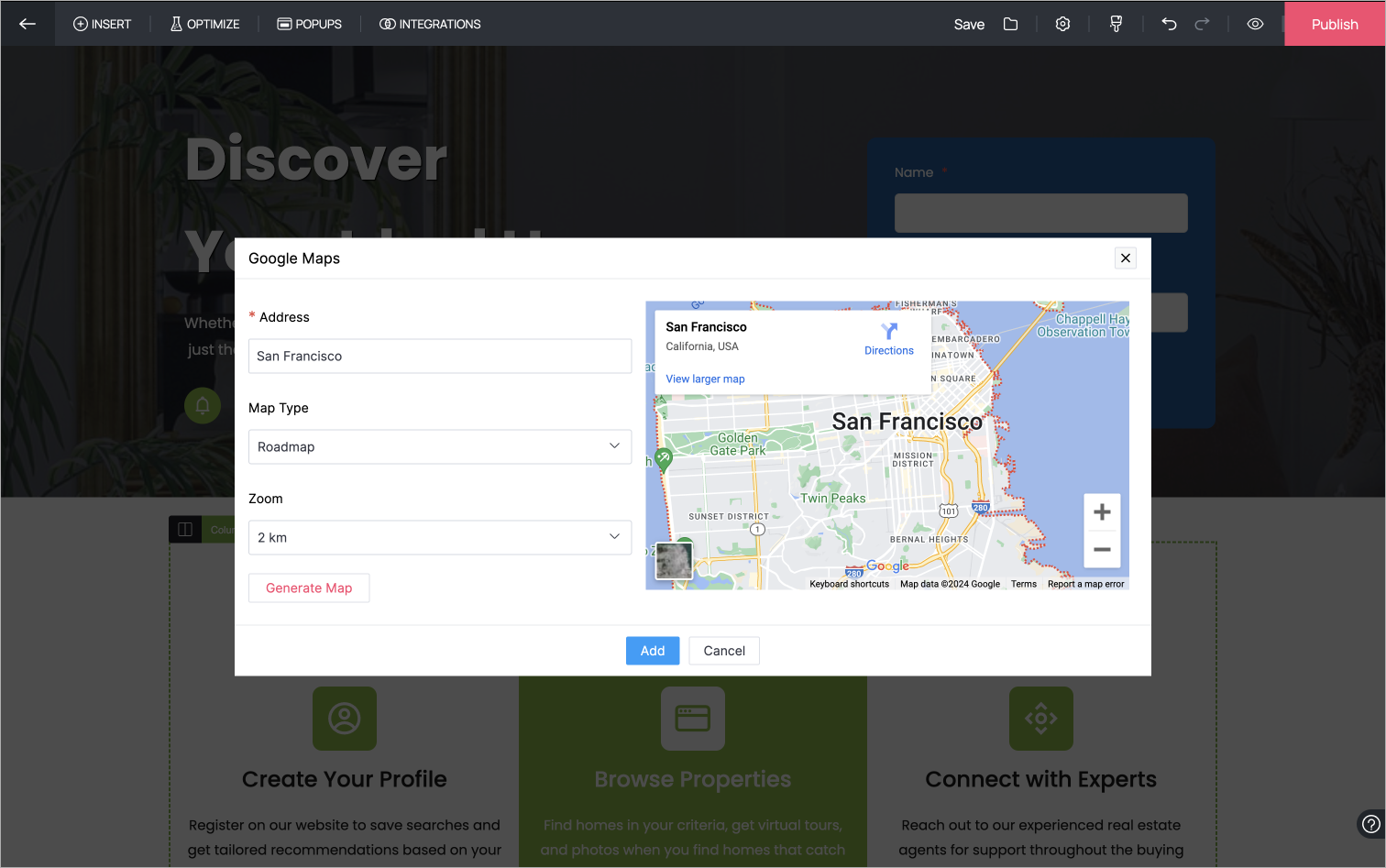Redo the last undone change
The height and width of the screenshot is (868, 1386).
pyautogui.click(x=1203, y=24)
